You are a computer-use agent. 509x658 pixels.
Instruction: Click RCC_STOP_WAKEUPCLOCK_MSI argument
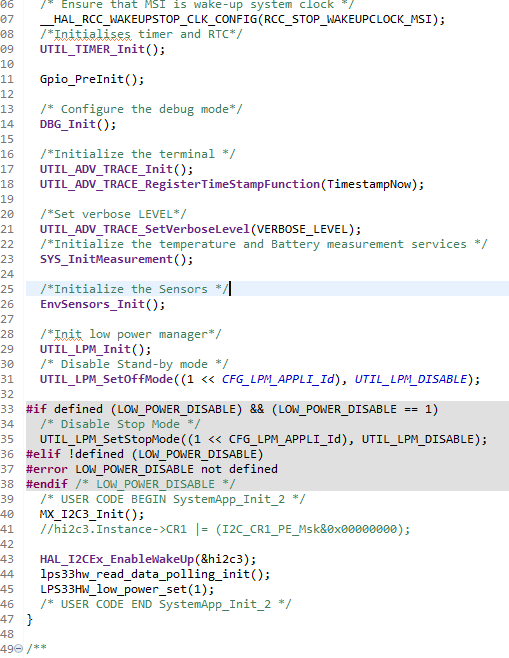(348, 19)
